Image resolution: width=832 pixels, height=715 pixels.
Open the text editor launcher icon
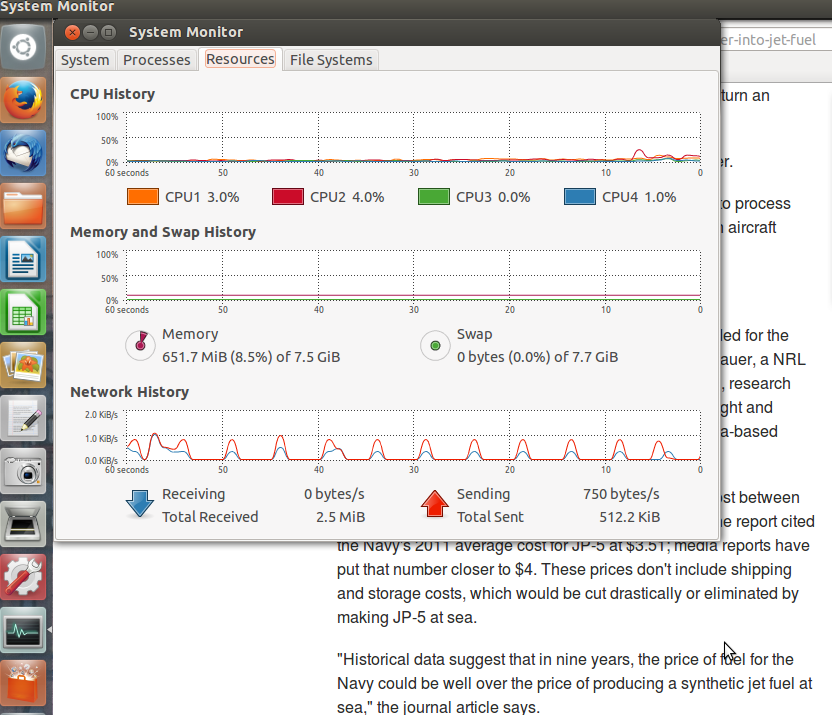(x=23, y=417)
